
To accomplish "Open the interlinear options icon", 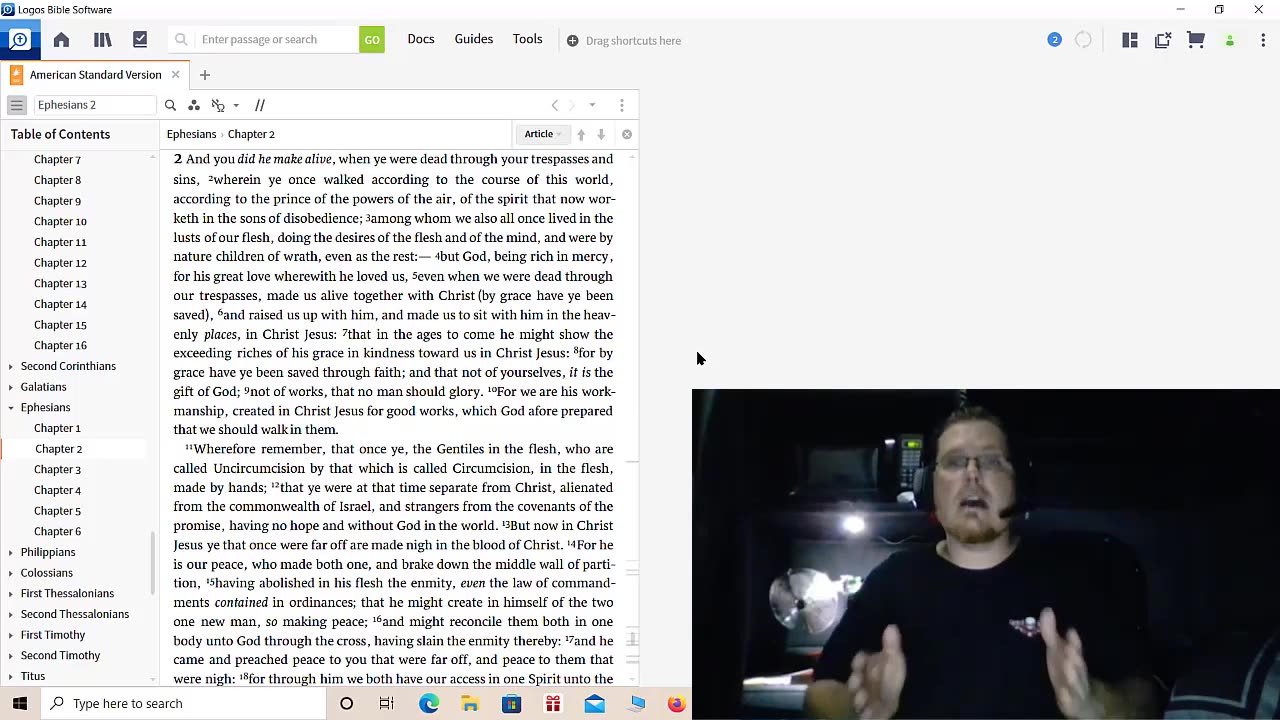I will [x=218, y=105].
